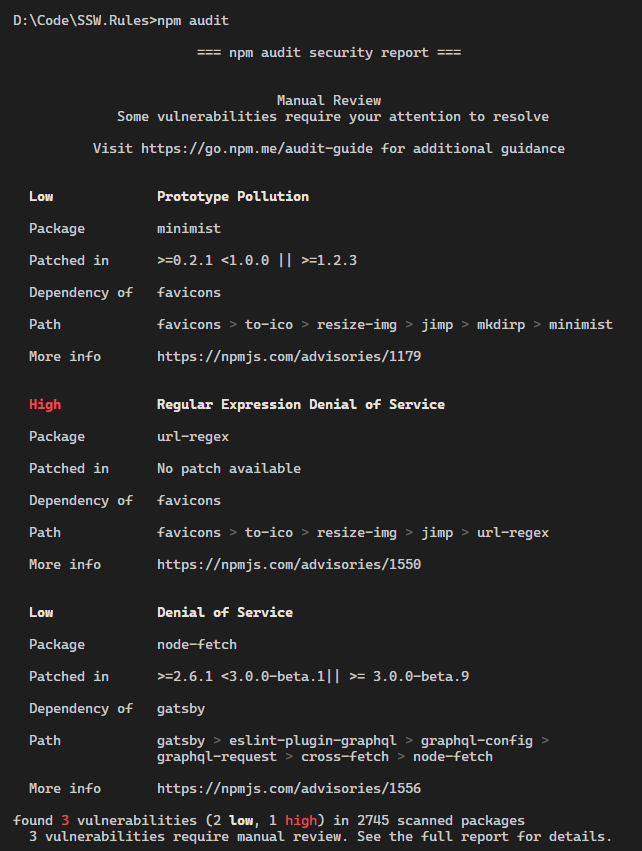
Task: Click the "Prototype Pollution" vulnerability title
Action: [x=233, y=196]
